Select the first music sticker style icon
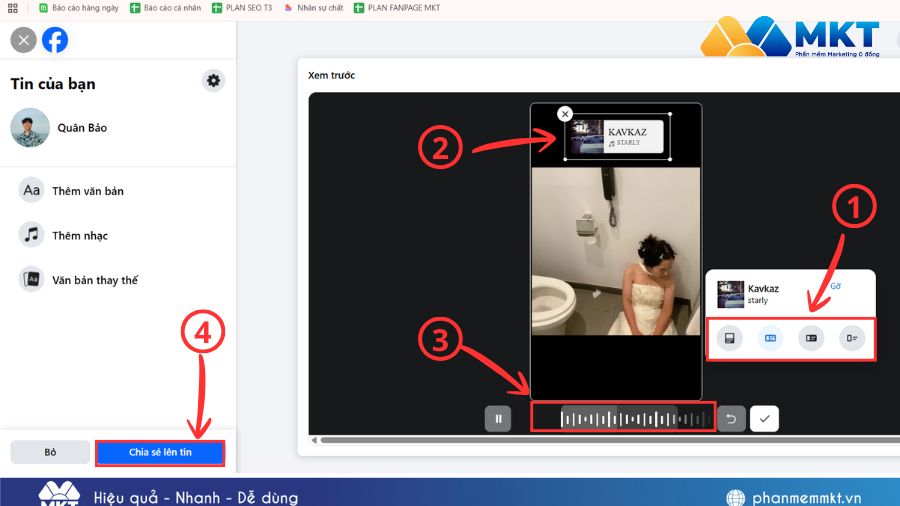 [732, 339]
